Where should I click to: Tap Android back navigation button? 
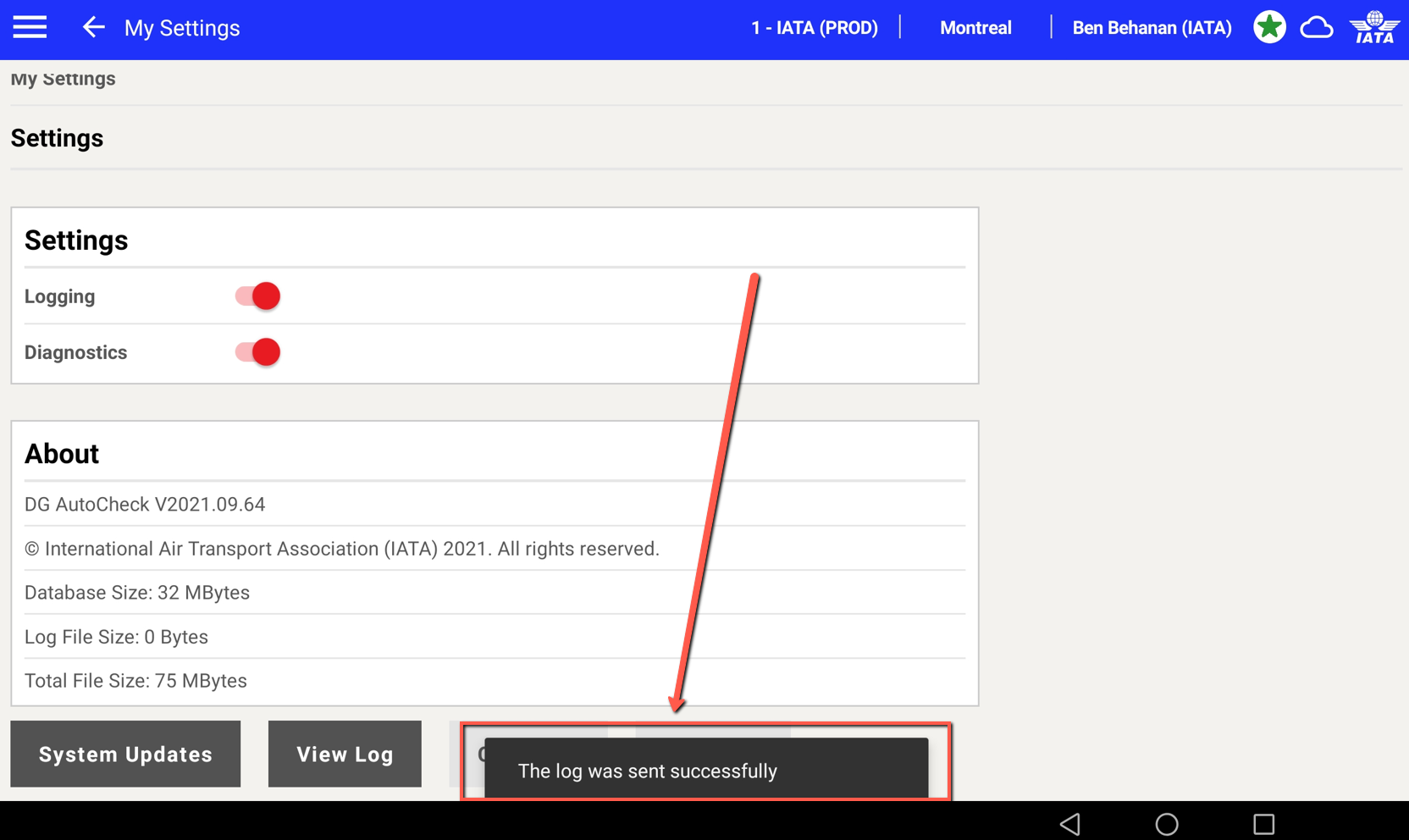(1070, 823)
